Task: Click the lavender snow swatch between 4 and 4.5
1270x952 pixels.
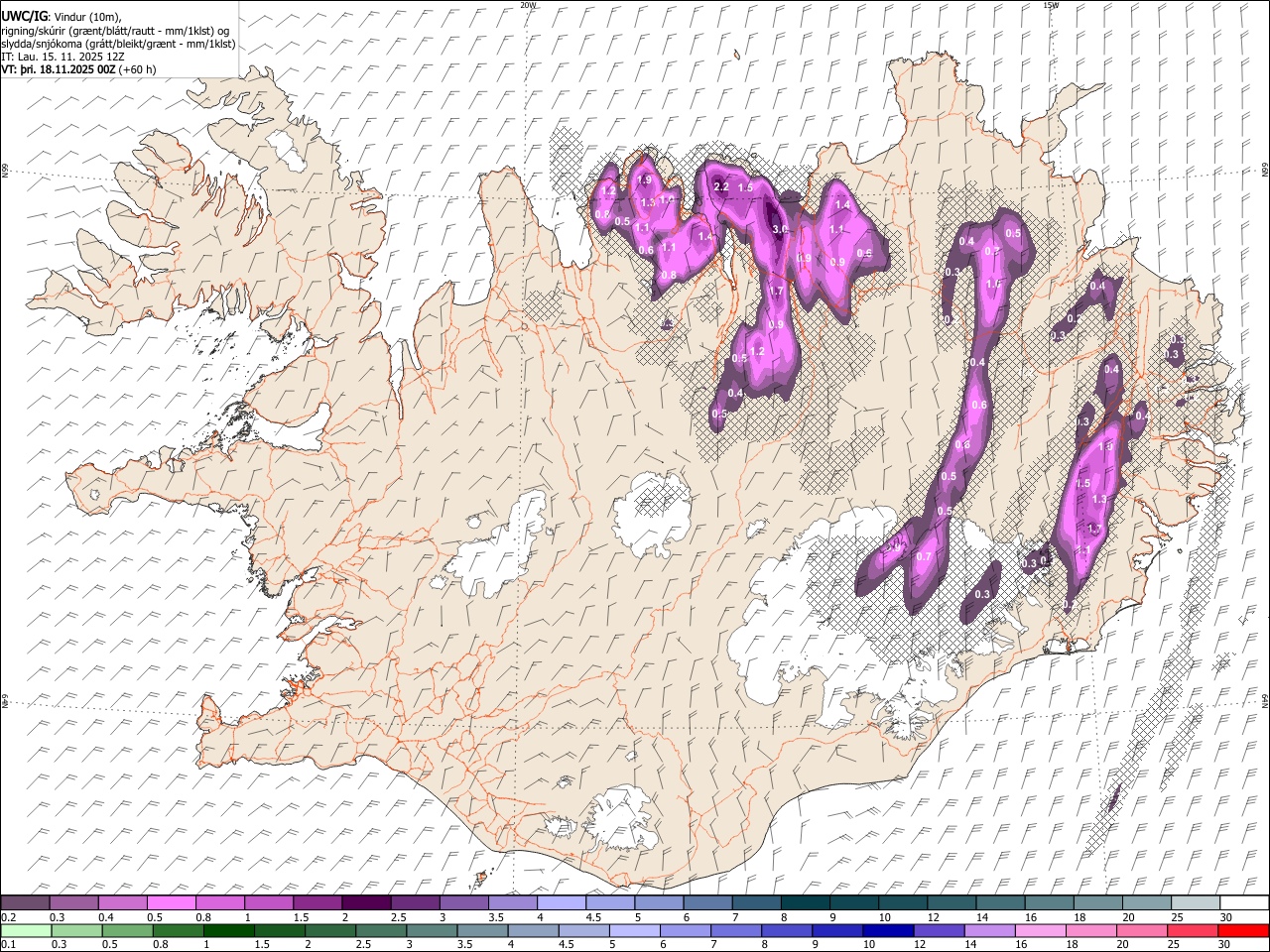Action: pyautogui.click(x=561, y=902)
